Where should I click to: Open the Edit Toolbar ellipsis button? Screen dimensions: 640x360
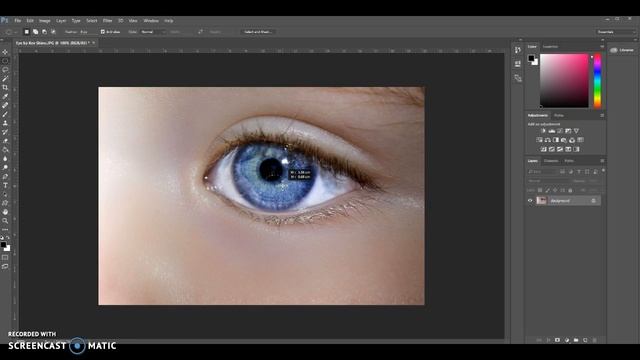tap(5, 229)
